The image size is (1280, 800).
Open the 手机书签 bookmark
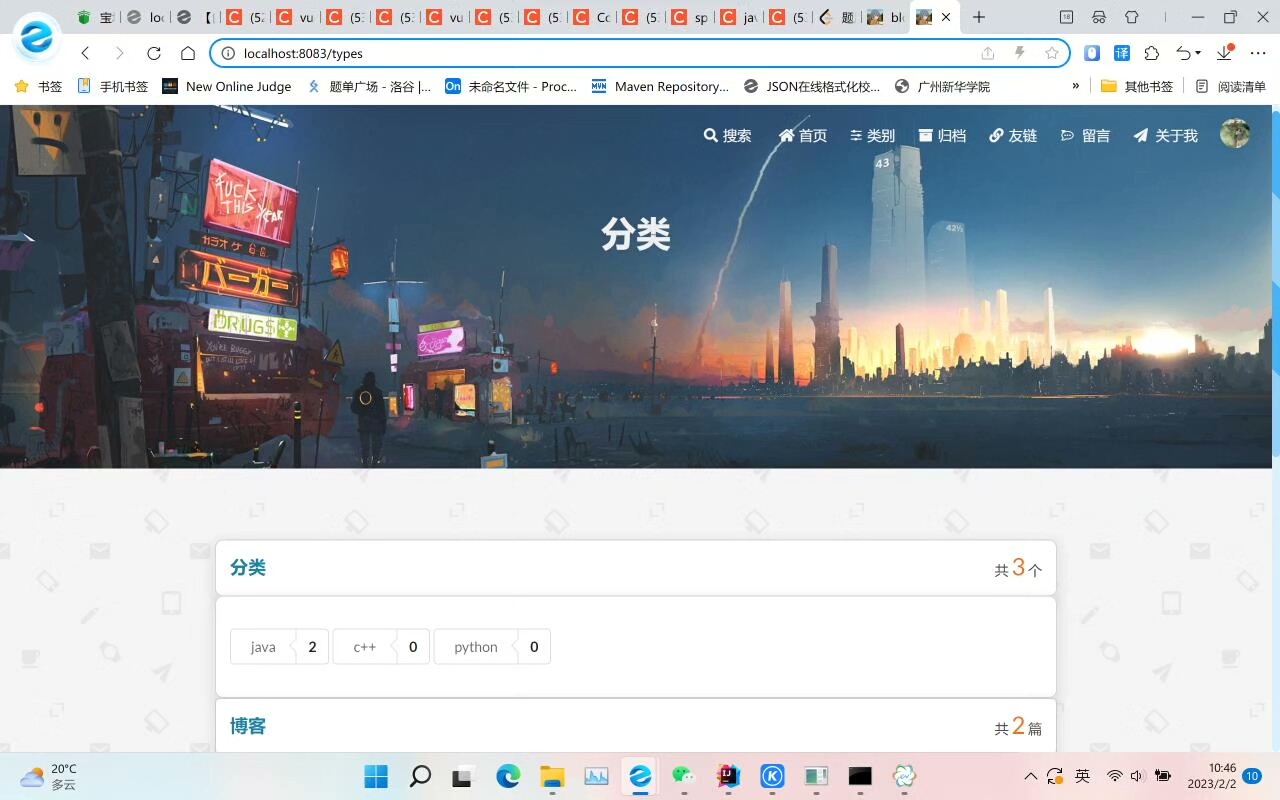113,87
